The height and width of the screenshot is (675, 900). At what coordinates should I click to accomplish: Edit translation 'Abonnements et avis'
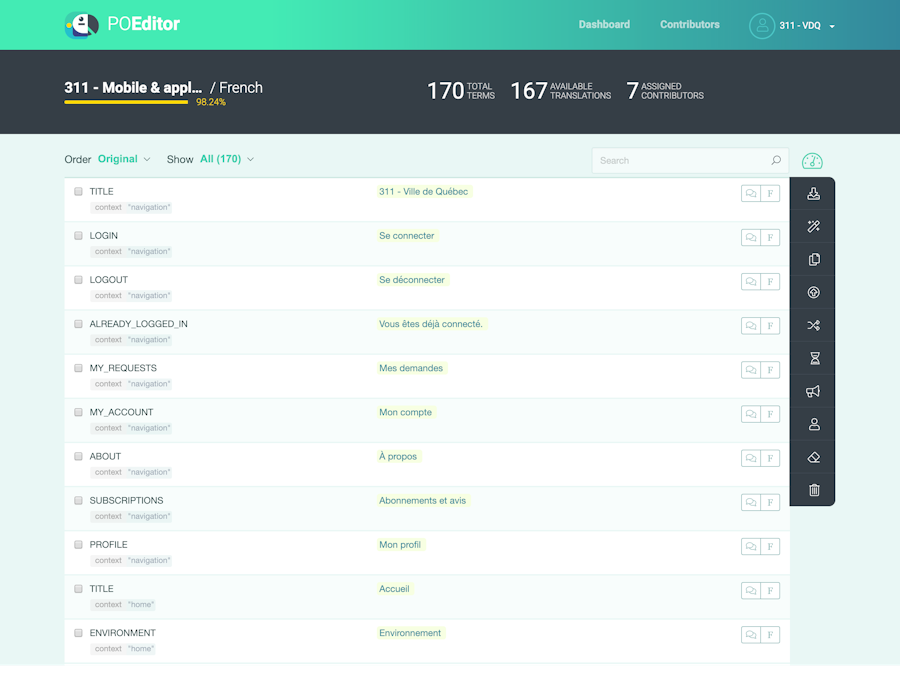tap(423, 501)
